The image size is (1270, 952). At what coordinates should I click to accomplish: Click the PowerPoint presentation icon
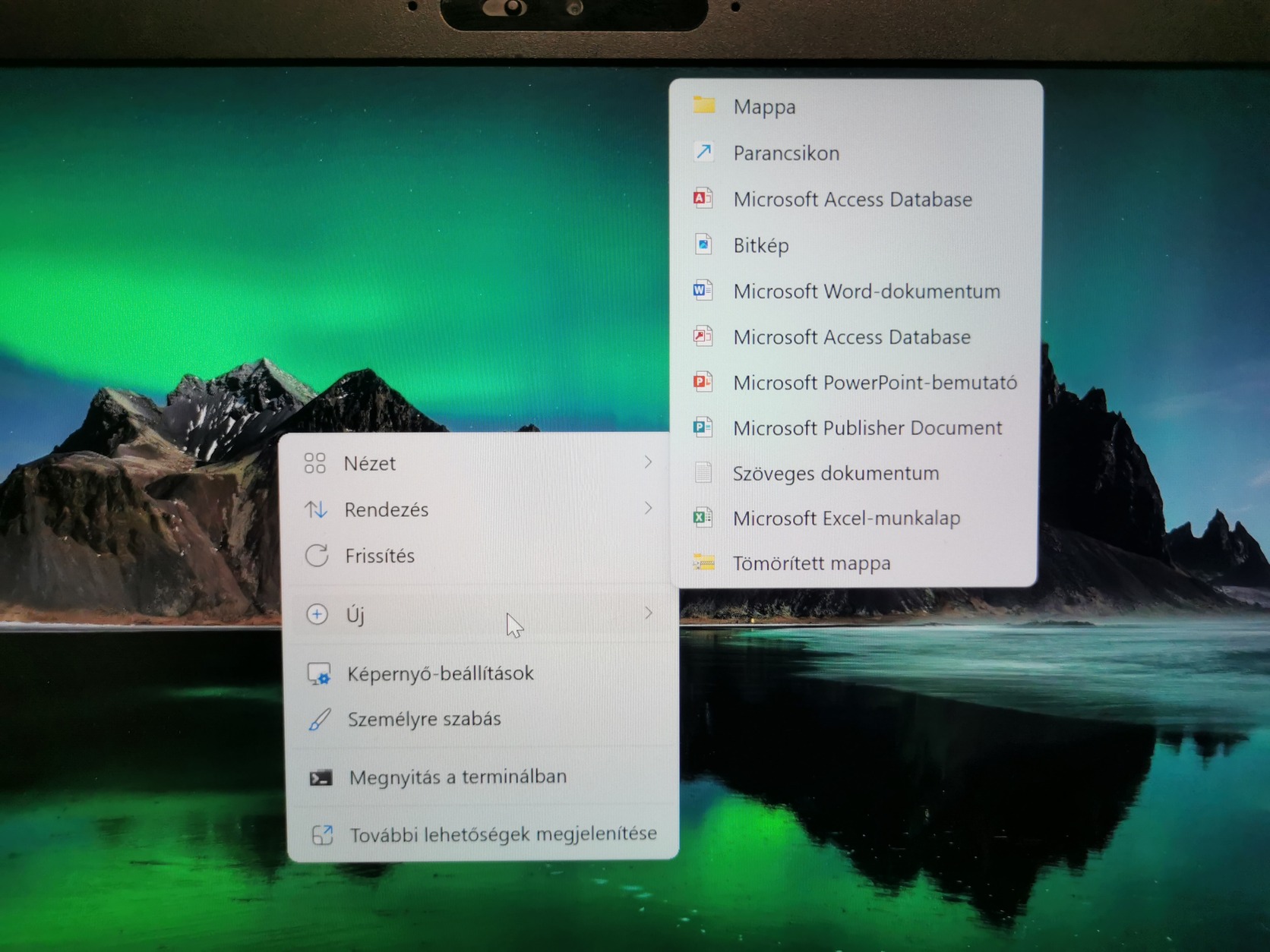point(703,381)
